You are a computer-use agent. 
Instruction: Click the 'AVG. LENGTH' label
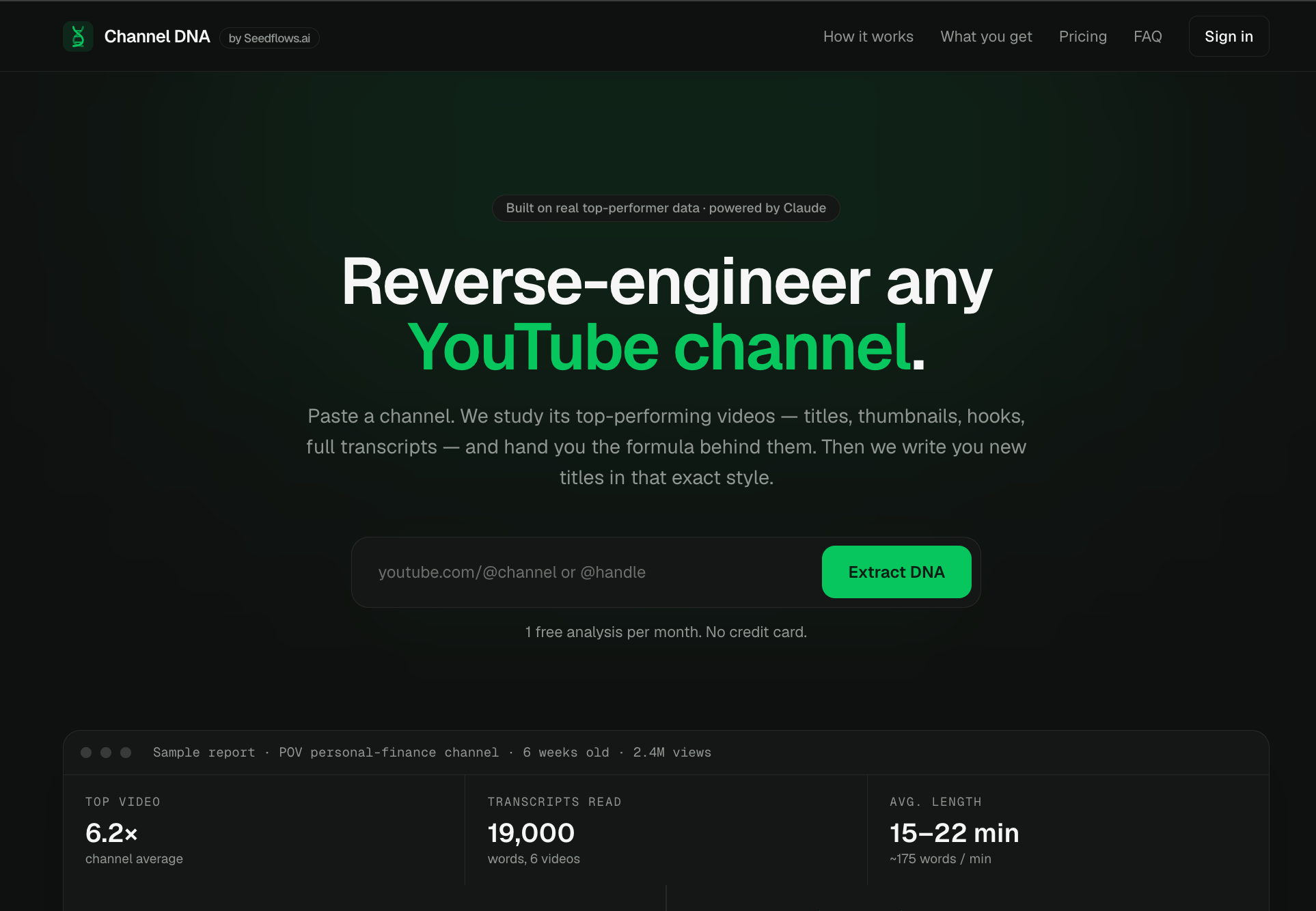tap(935, 802)
